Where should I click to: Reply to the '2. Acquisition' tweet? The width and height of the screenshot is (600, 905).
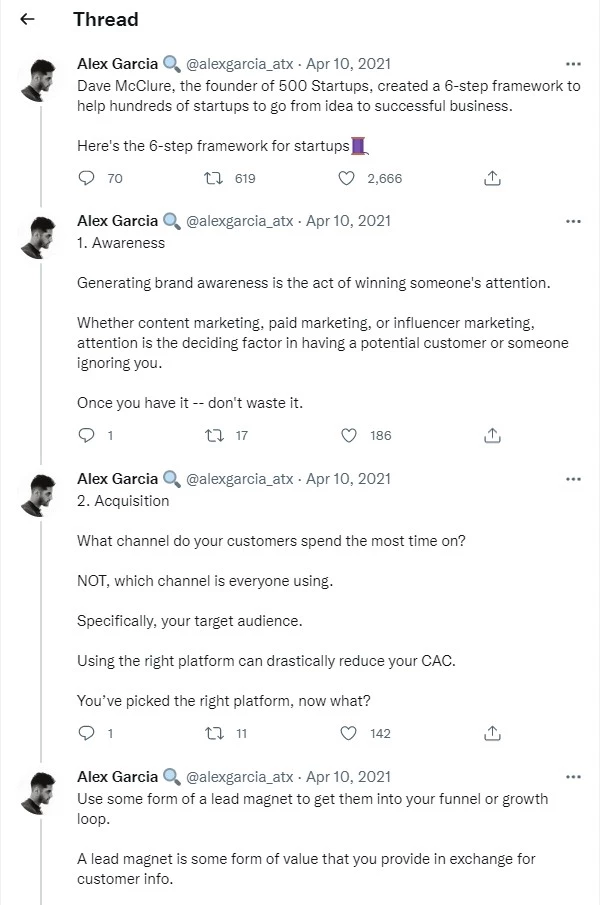[x=86, y=733]
